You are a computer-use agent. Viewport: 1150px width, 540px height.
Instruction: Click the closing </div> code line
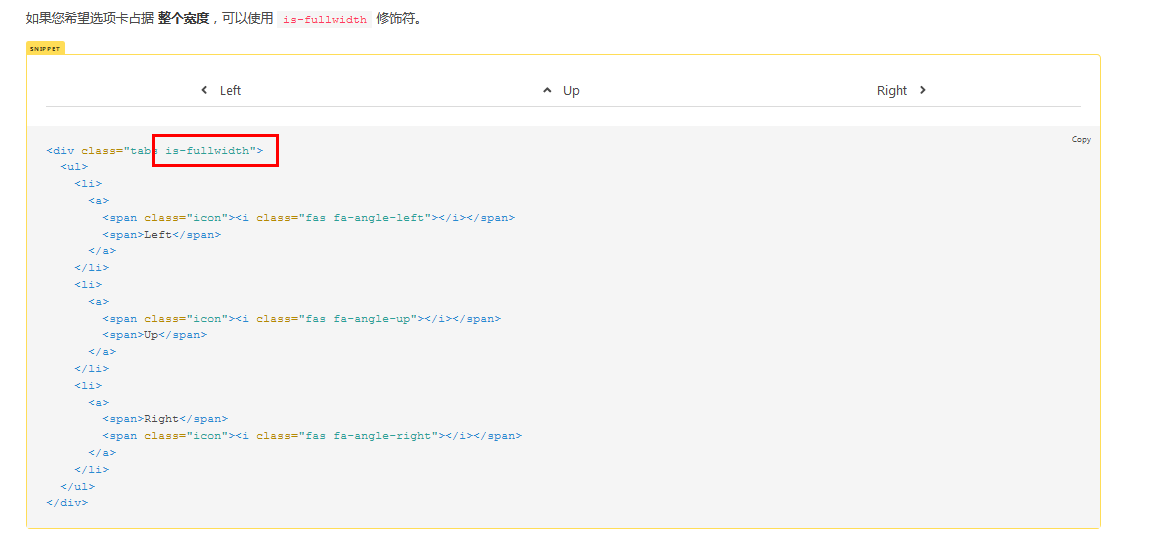pyautogui.click(x=67, y=503)
